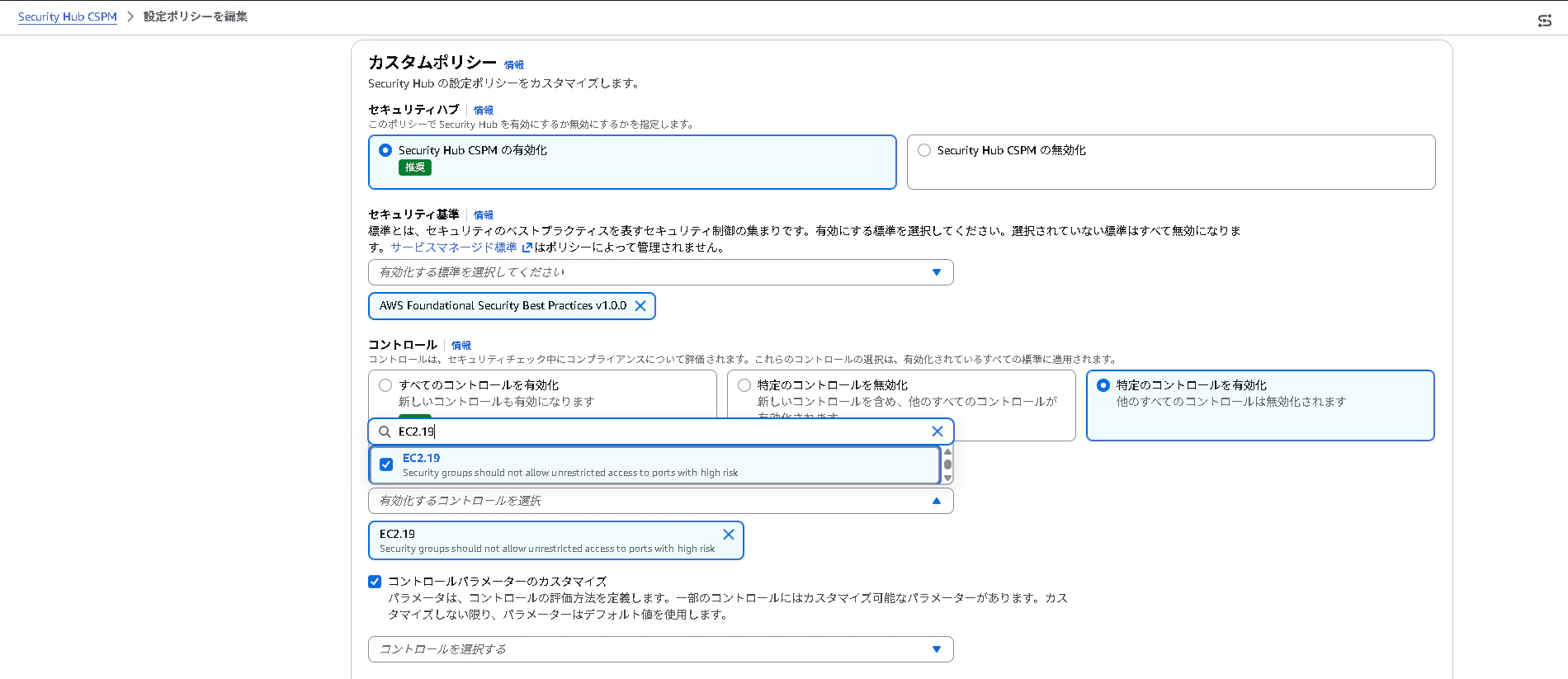Image resolution: width=1568 pixels, height=679 pixels.
Task: Open 有効化する標準を選択してください dropdown
Action: [661, 272]
